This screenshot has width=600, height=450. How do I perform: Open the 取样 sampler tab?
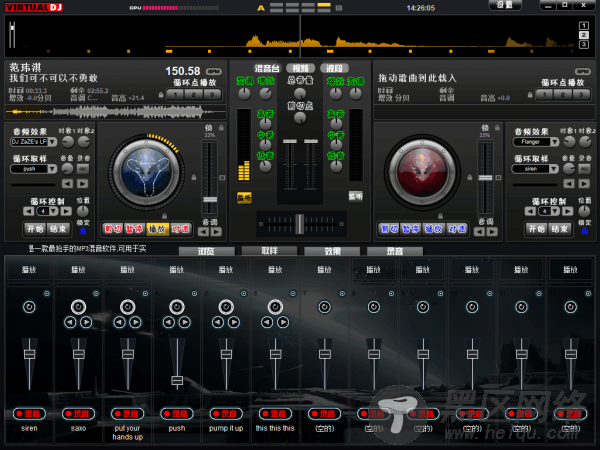pos(269,251)
